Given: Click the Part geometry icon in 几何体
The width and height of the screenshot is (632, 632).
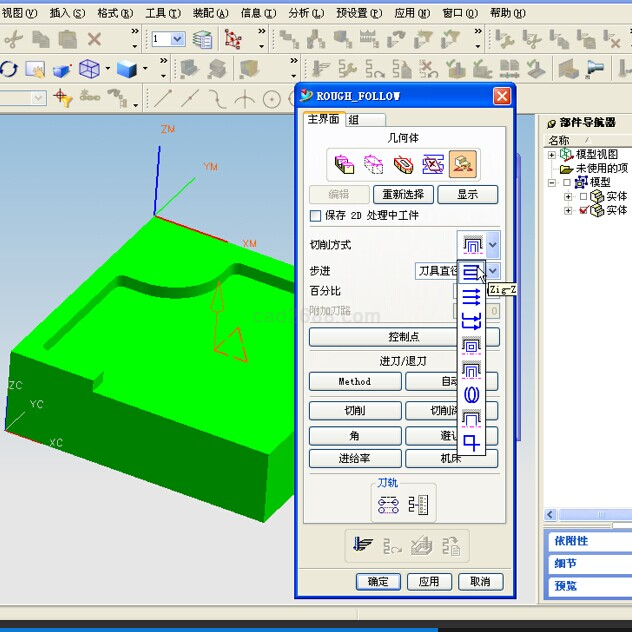Looking at the screenshot, I should tap(344, 164).
